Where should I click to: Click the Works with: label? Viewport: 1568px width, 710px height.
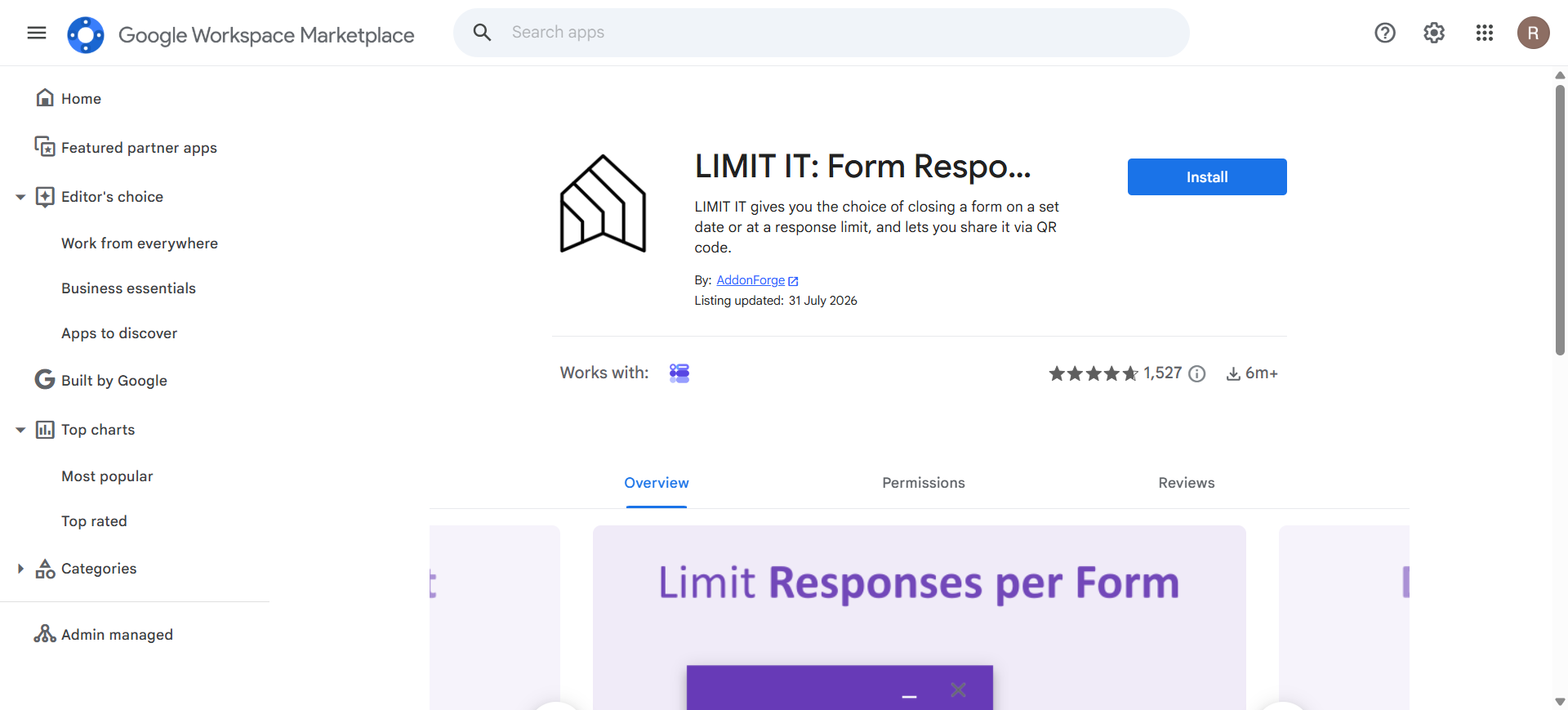tap(604, 373)
